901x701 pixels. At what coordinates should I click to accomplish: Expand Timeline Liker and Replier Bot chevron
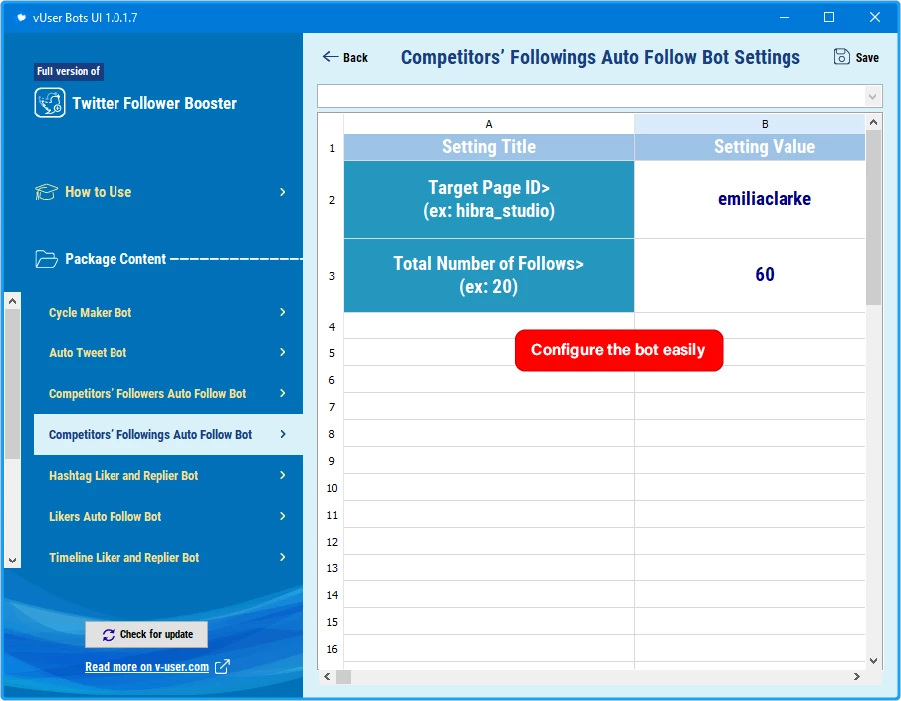point(282,557)
